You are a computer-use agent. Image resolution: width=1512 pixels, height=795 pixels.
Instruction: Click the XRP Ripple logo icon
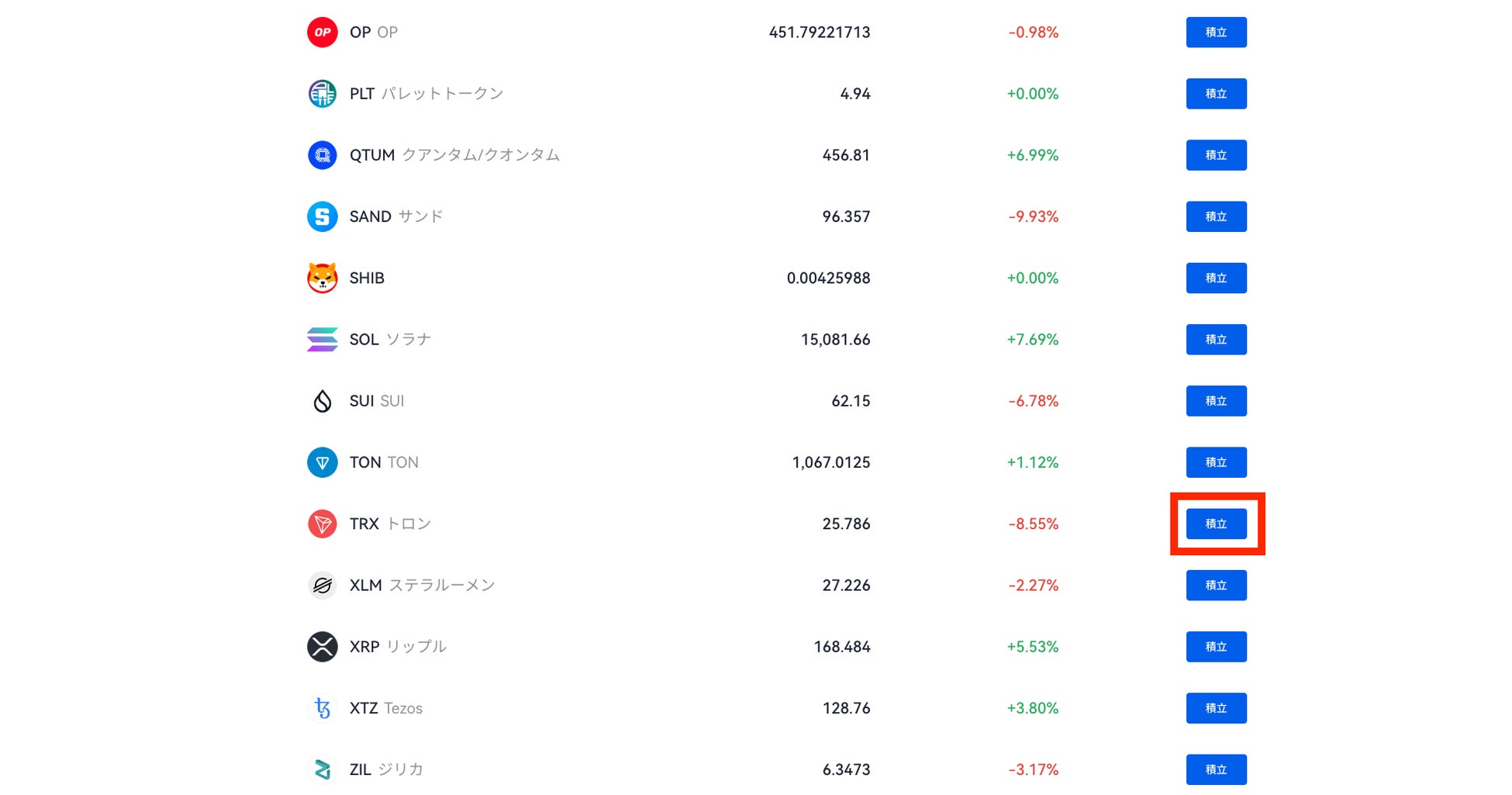pyautogui.click(x=322, y=647)
